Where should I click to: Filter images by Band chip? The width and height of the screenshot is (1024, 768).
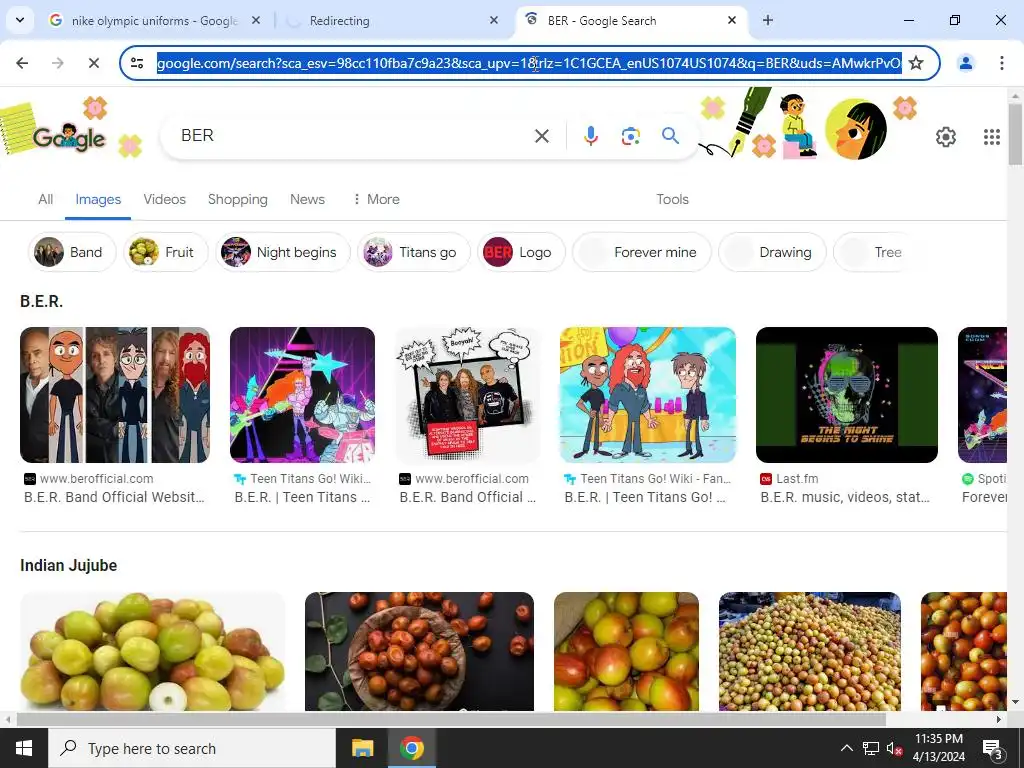pyautogui.click(x=72, y=252)
